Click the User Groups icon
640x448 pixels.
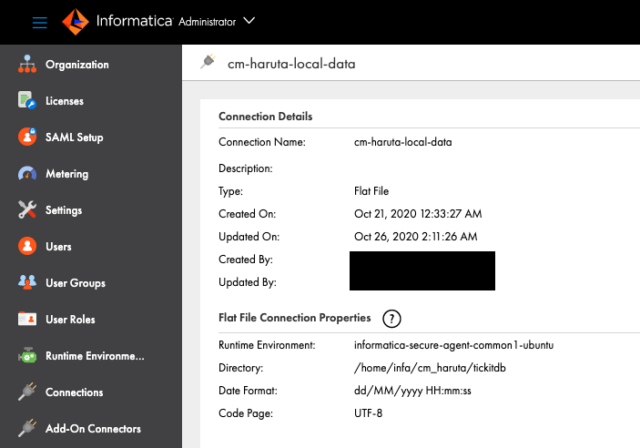click(x=27, y=283)
